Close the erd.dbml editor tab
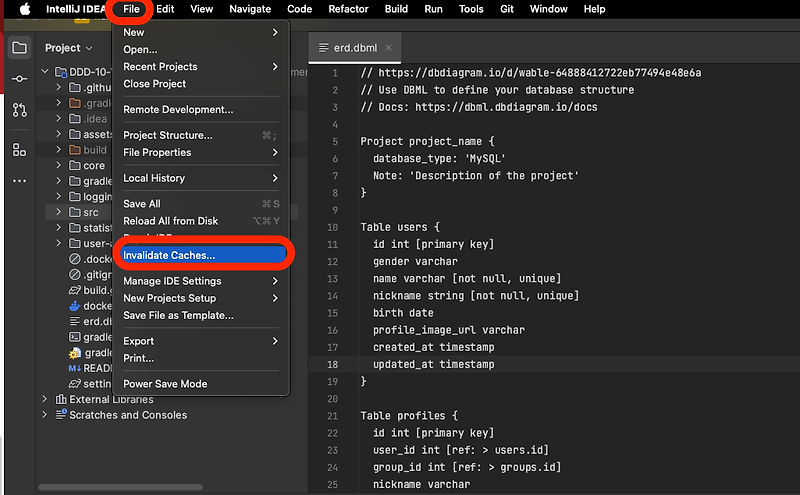The height and width of the screenshot is (495, 800). pos(389,47)
